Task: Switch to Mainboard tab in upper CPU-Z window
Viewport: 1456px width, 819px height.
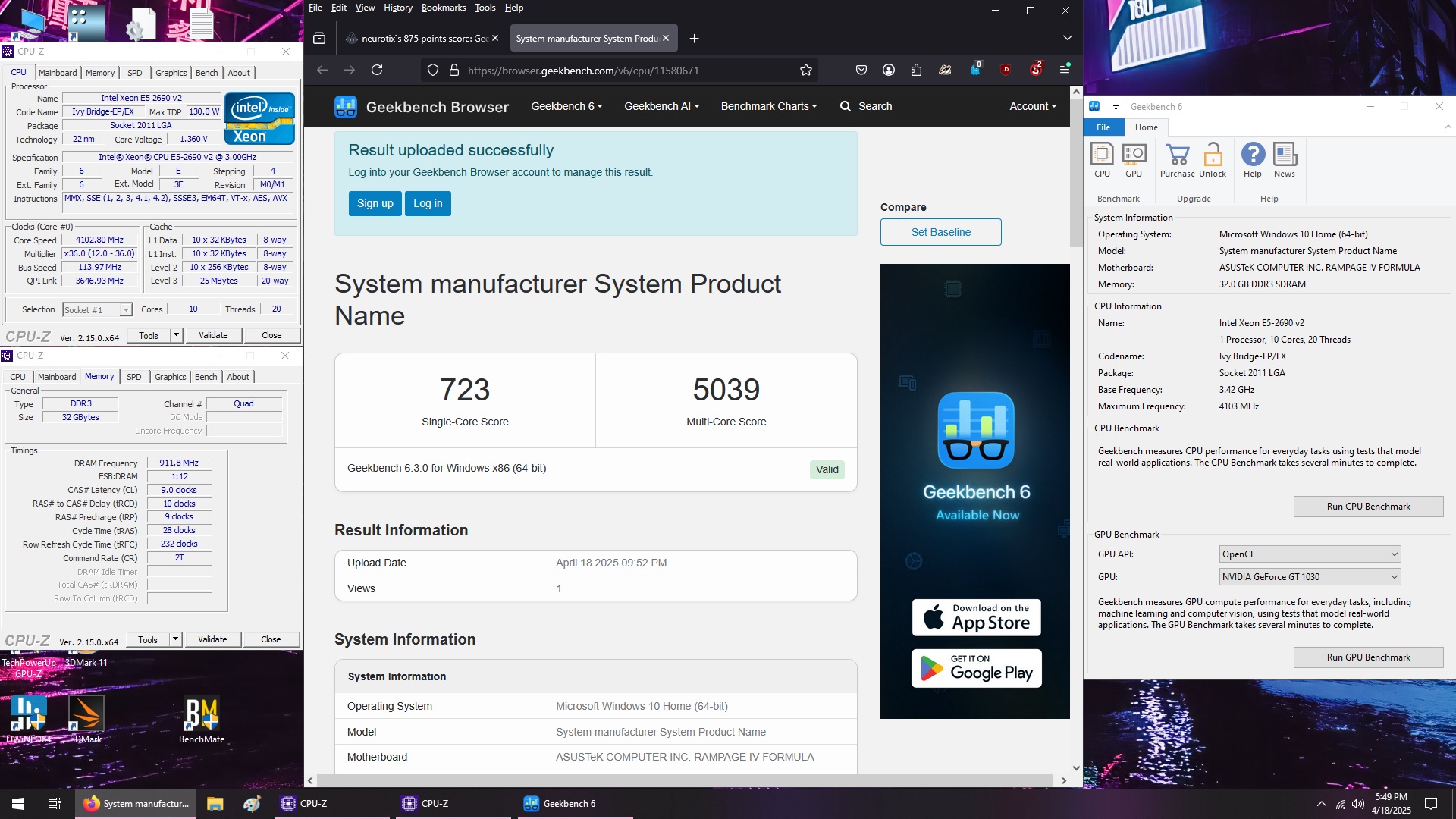Action: click(x=58, y=73)
